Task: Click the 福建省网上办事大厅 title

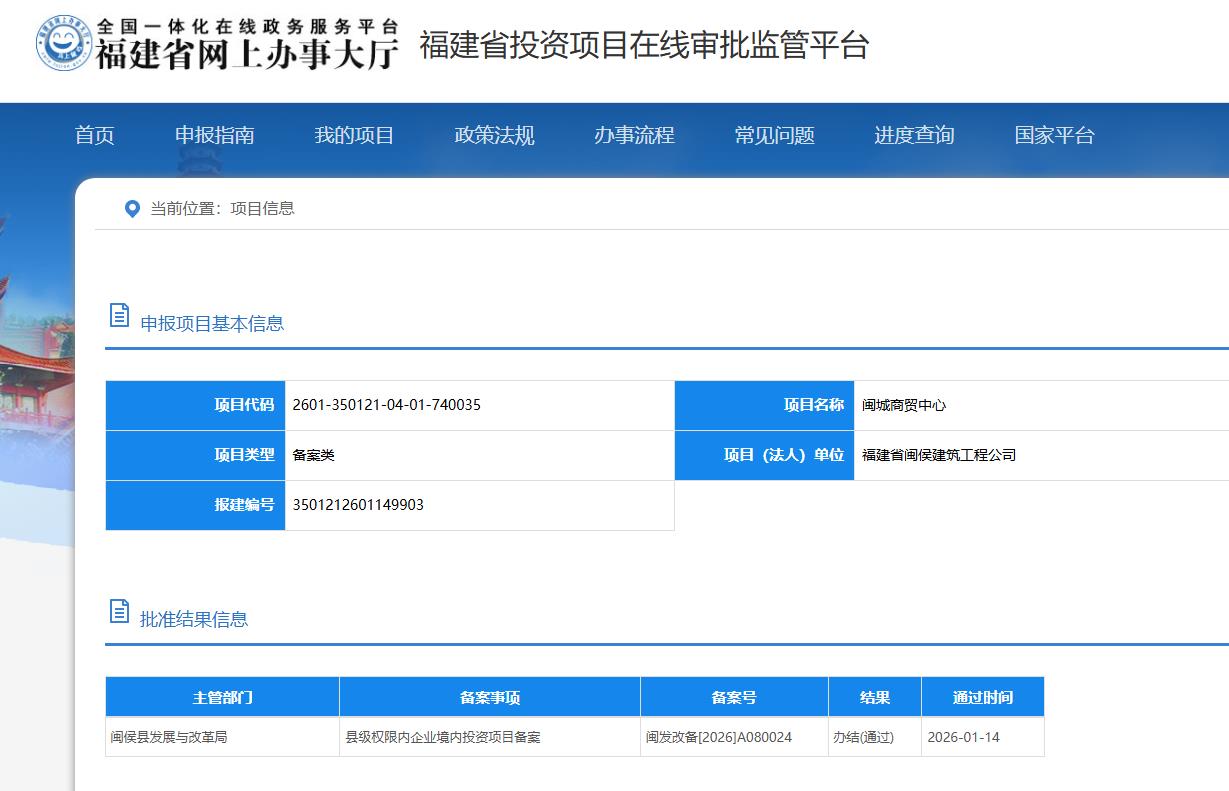Action: pos(247,54)
